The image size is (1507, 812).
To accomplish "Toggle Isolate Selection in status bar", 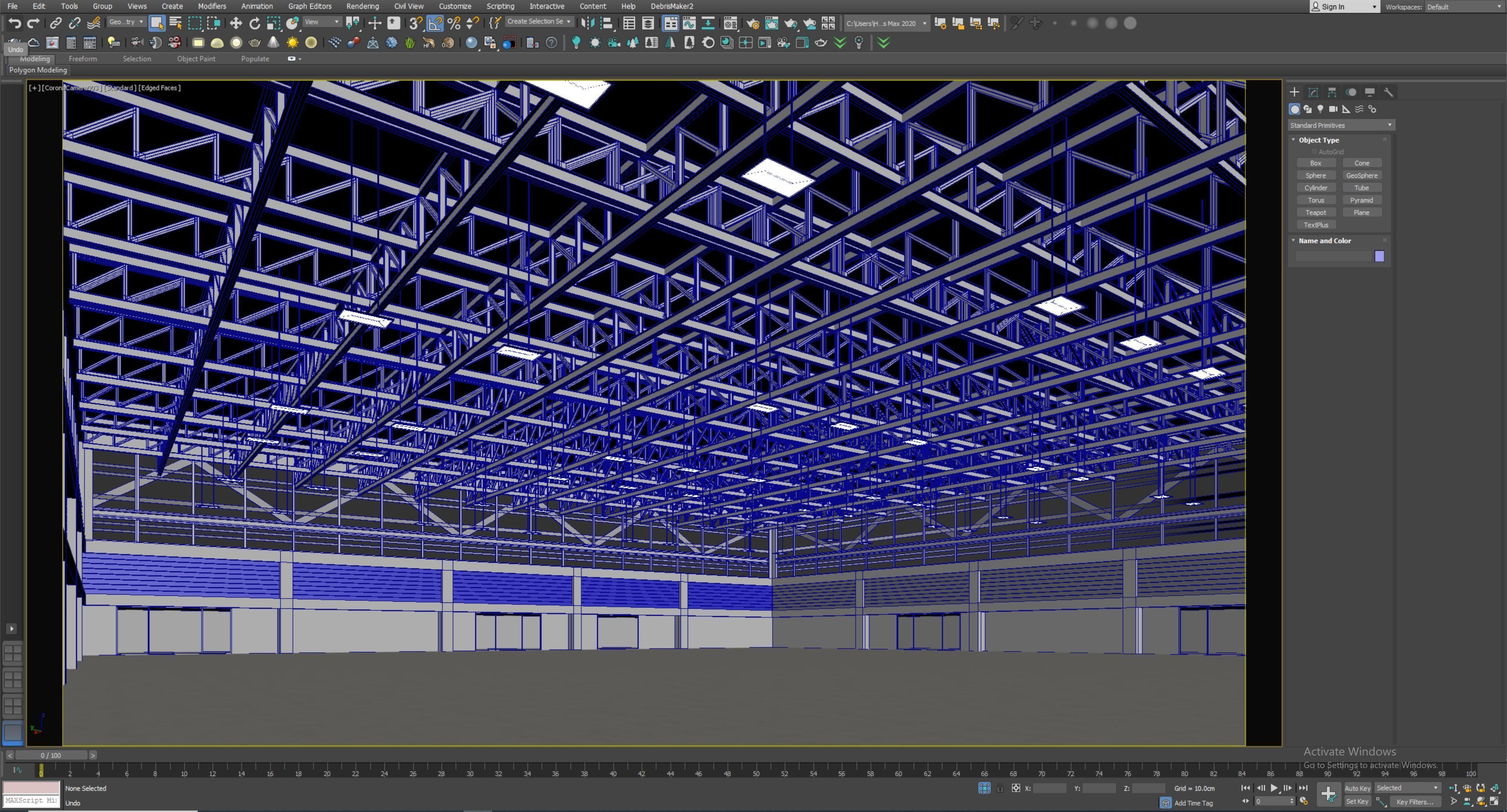I will click(x=984, y=788).
